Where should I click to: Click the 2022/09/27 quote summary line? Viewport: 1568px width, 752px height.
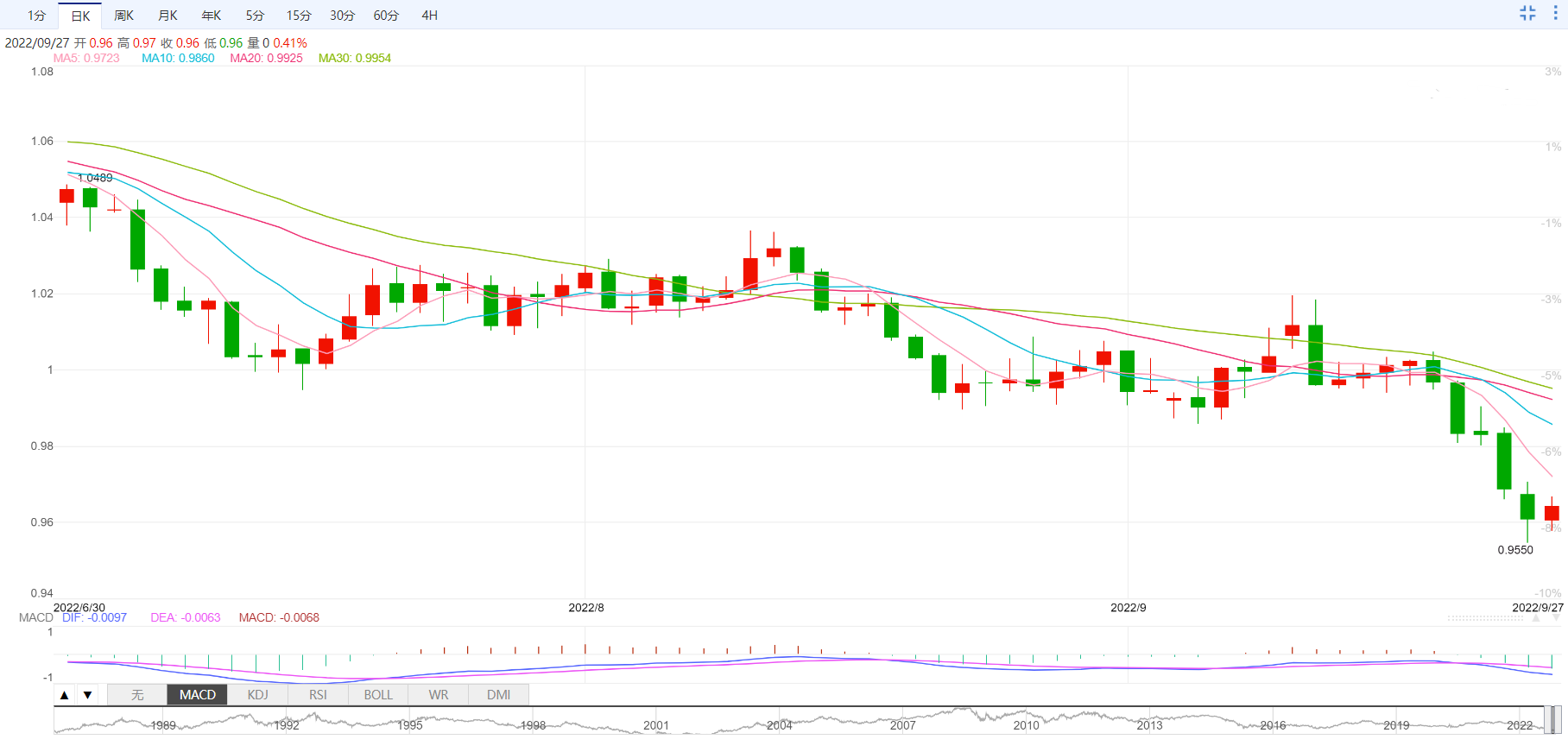pyautogui.click(x=156, y=42)
